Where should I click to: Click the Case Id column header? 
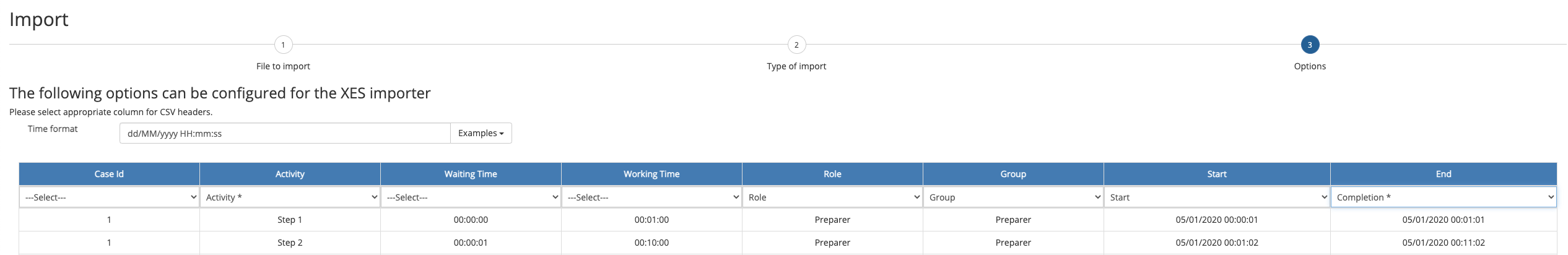109,174
